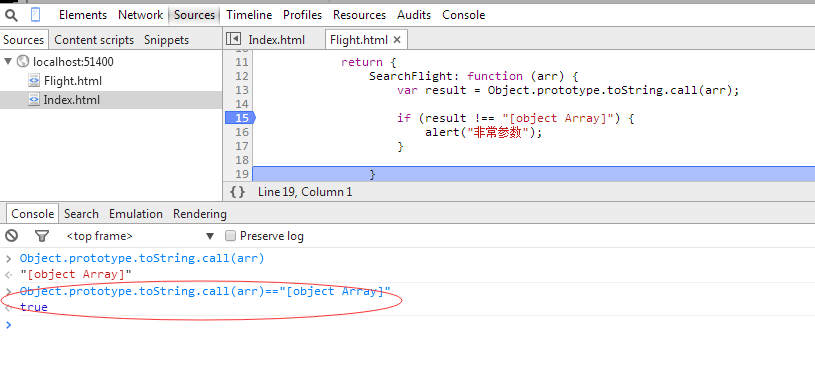This screenshot has width=815, height=380.
Task: Collapse the localhost:51400 tree node
Action: 8,62
